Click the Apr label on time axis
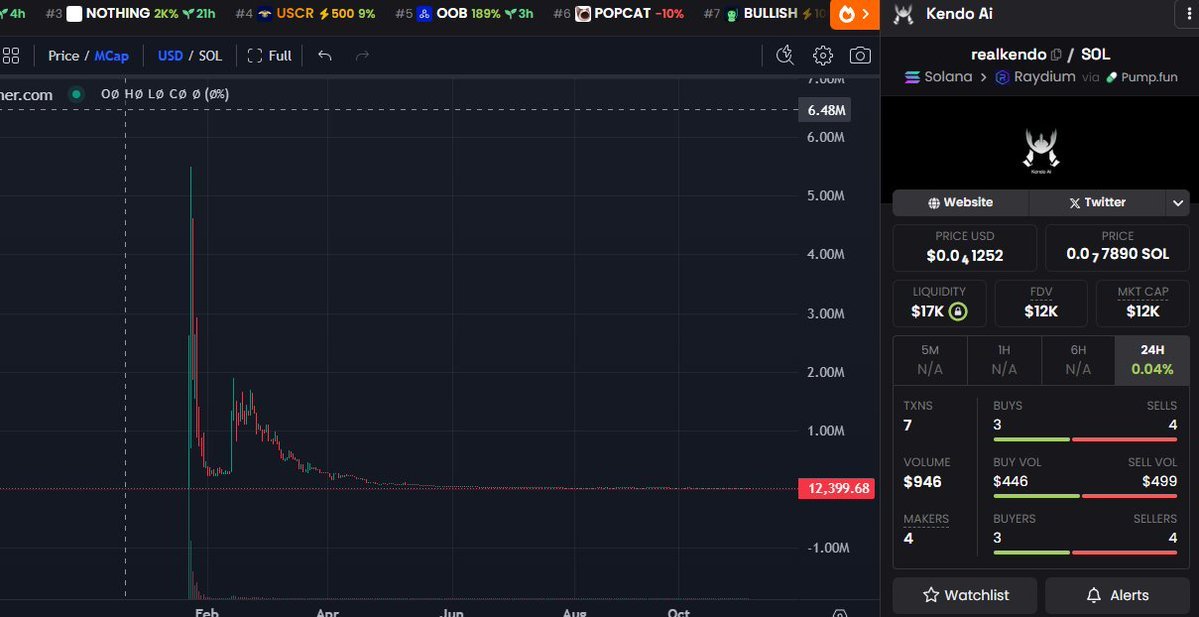1199x617 pixels. (x=327, y=612)
